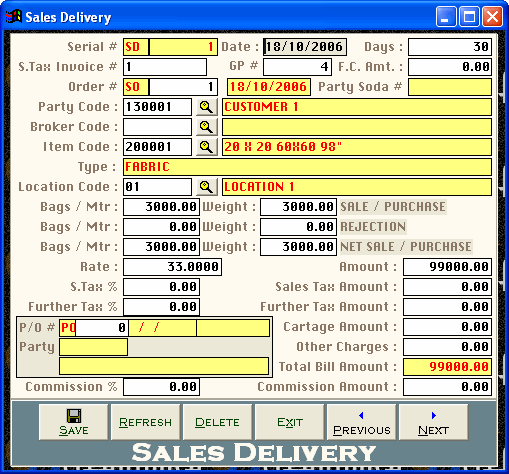The width and height of the screenshot is (509, 474).
Task: Click the Exit button
Action: tap(290, 422)
